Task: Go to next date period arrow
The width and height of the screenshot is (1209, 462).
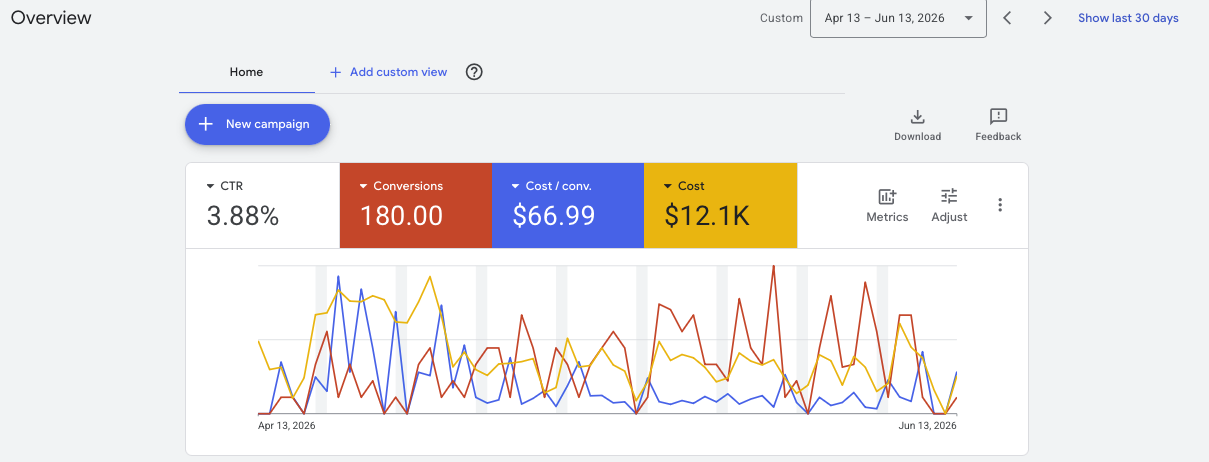Action: tap(1047, 18)
